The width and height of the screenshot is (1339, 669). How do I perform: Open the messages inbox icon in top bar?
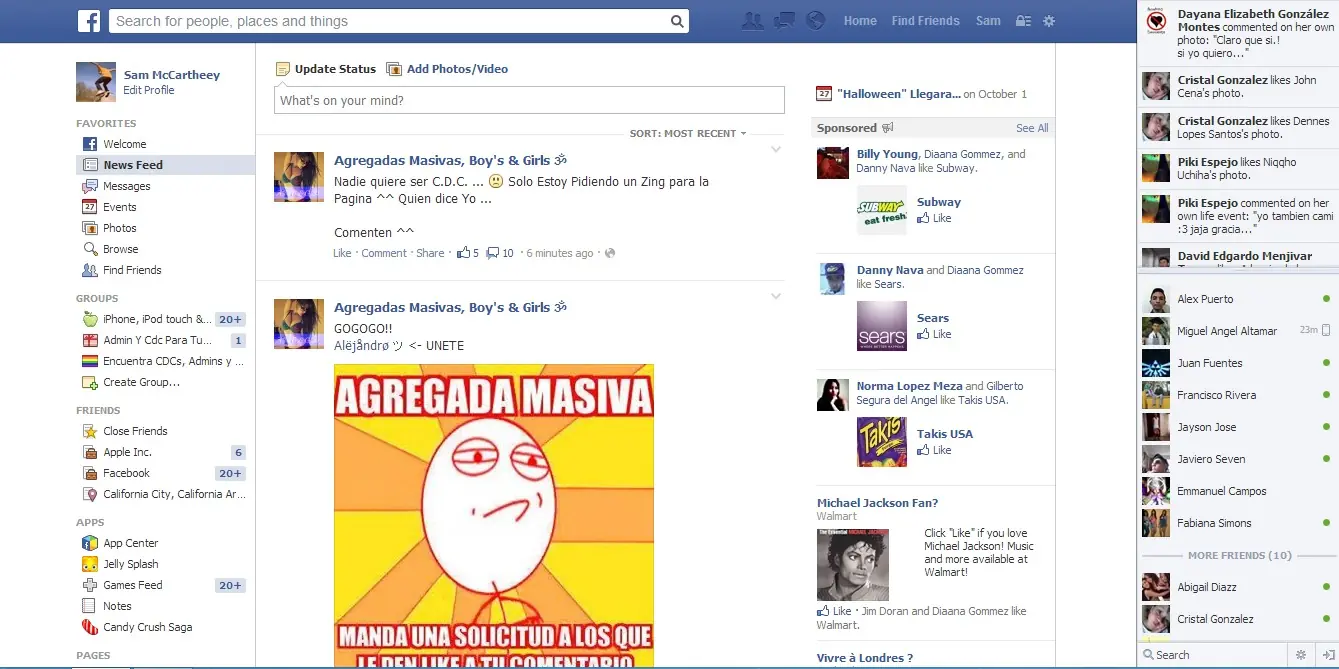click(784, 20)
